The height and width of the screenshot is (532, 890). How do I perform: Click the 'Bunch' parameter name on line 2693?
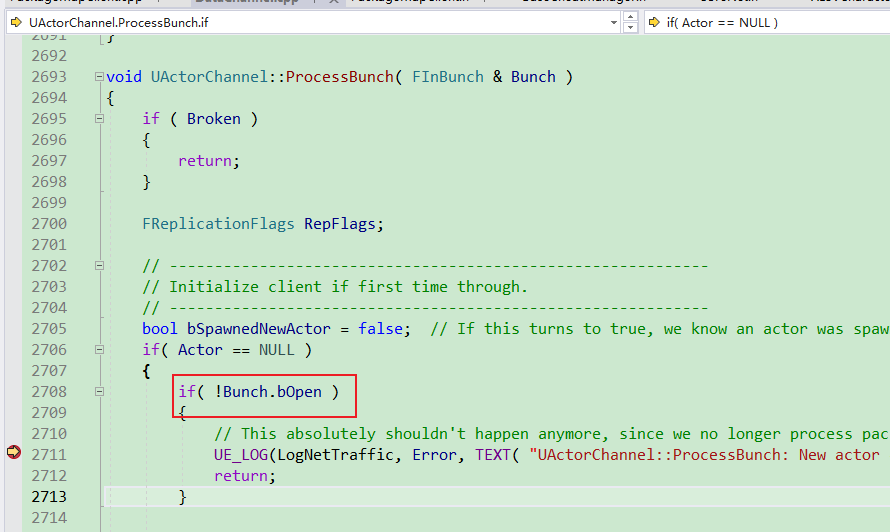[533, 77]
